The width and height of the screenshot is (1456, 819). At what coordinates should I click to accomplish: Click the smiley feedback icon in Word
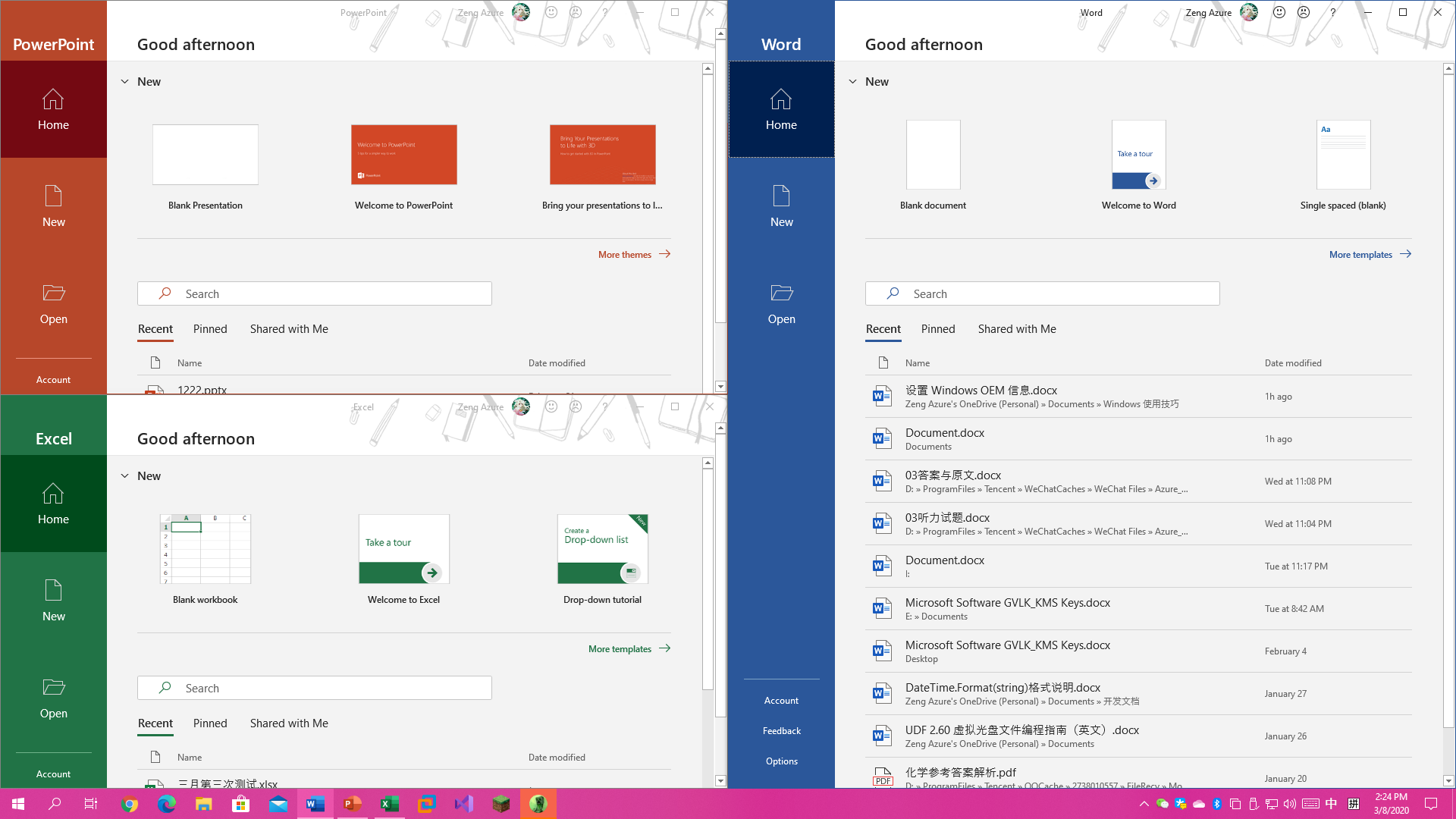(x=1279, y=12)
